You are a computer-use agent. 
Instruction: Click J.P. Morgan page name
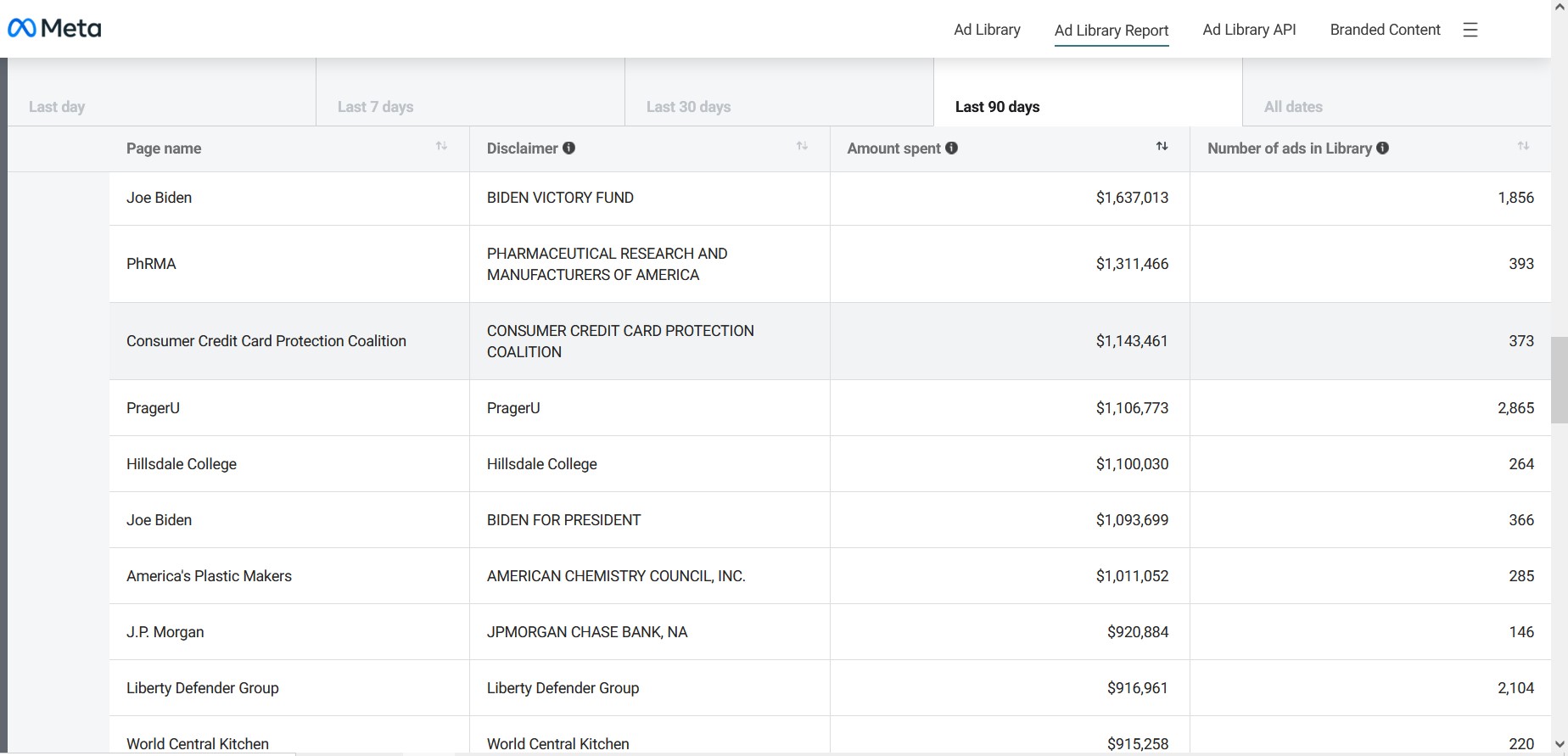tap(165, 632)
